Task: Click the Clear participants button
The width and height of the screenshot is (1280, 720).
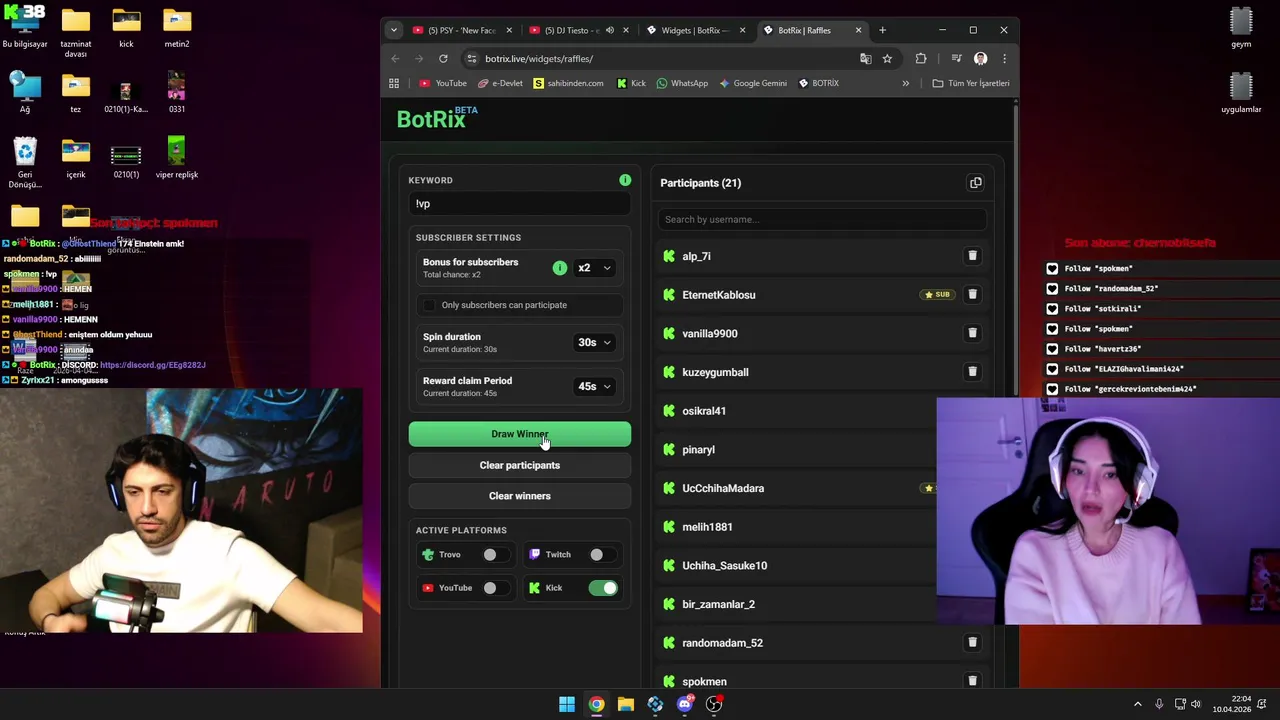Action: coord(520,465)
